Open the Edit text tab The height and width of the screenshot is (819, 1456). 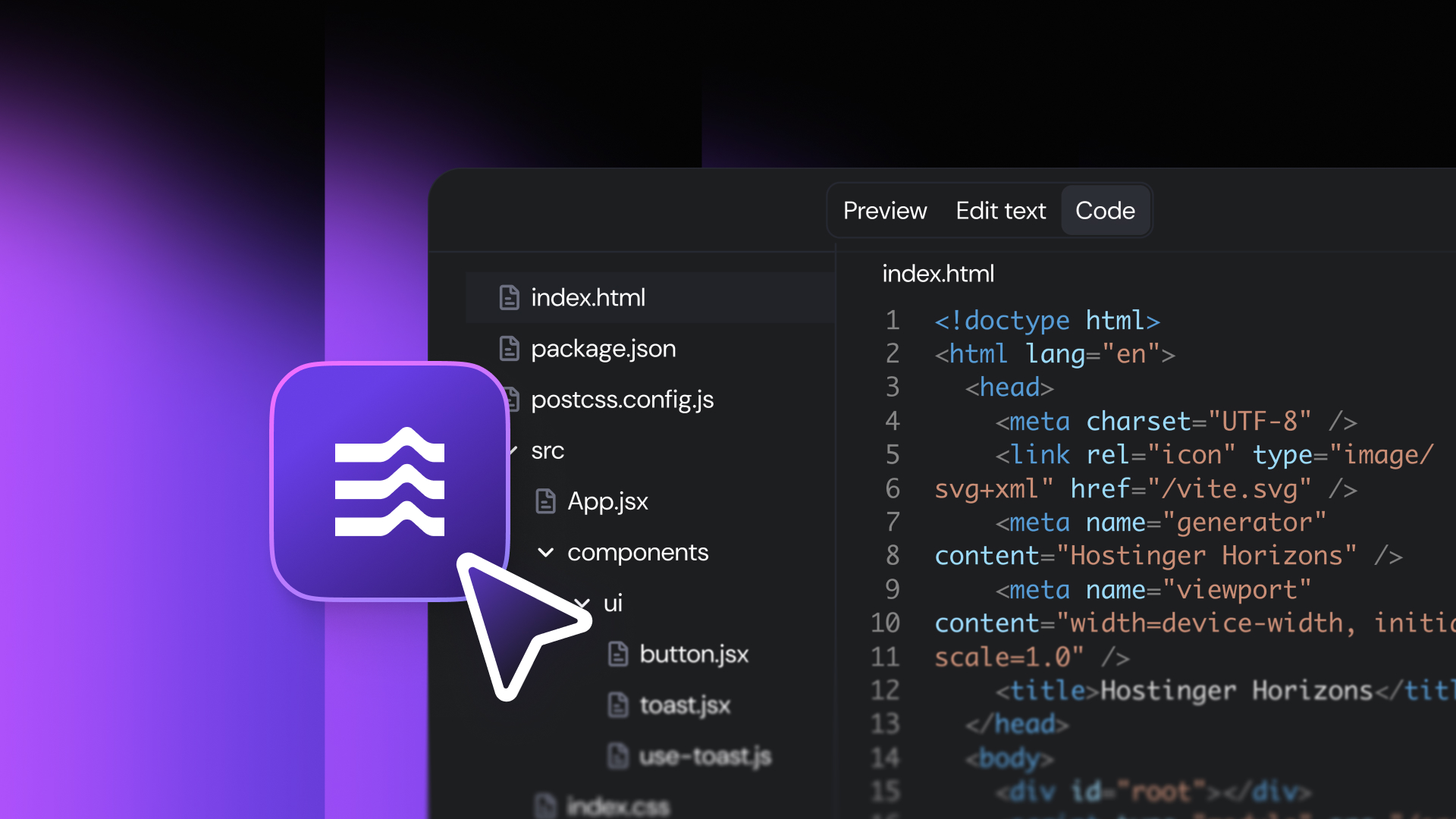coord(1000,211)
